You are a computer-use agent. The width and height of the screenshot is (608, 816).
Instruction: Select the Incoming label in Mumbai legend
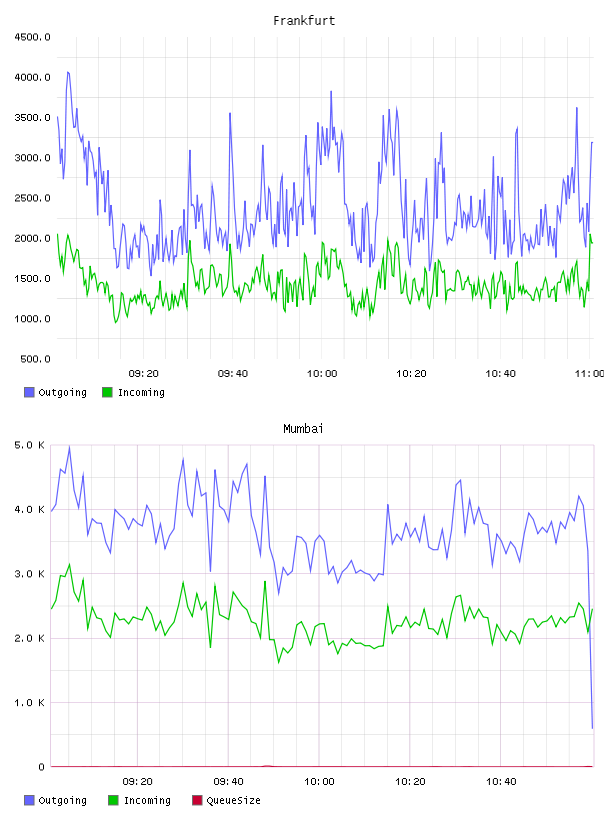147,800
